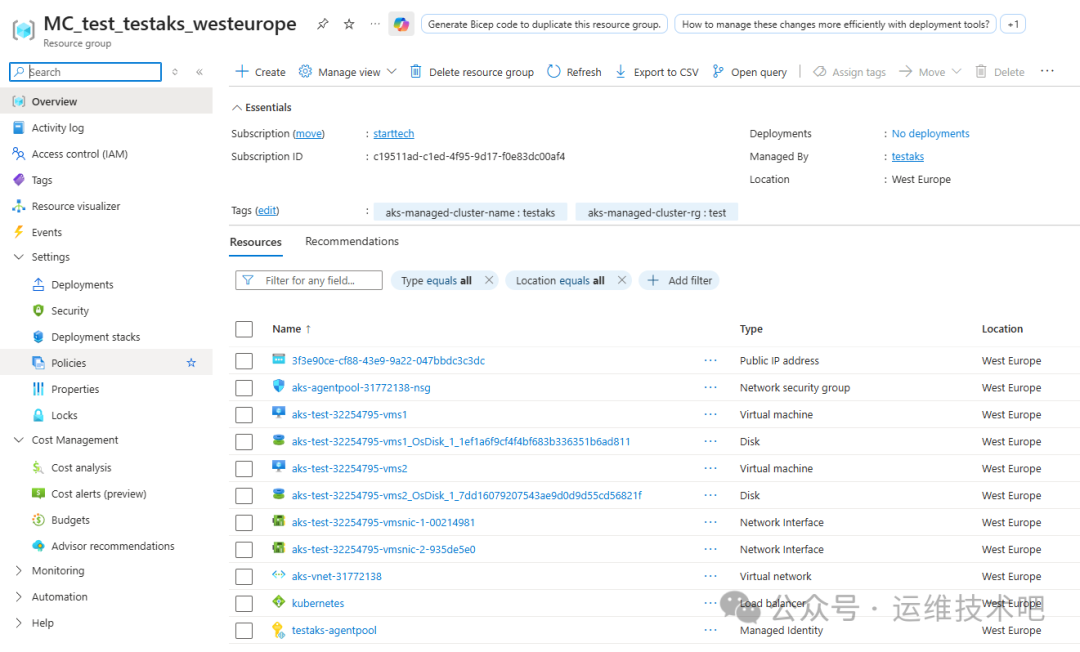Switch to the Recommendations tab
Viewport: 1080px width, 652px height.
[351, 241]
